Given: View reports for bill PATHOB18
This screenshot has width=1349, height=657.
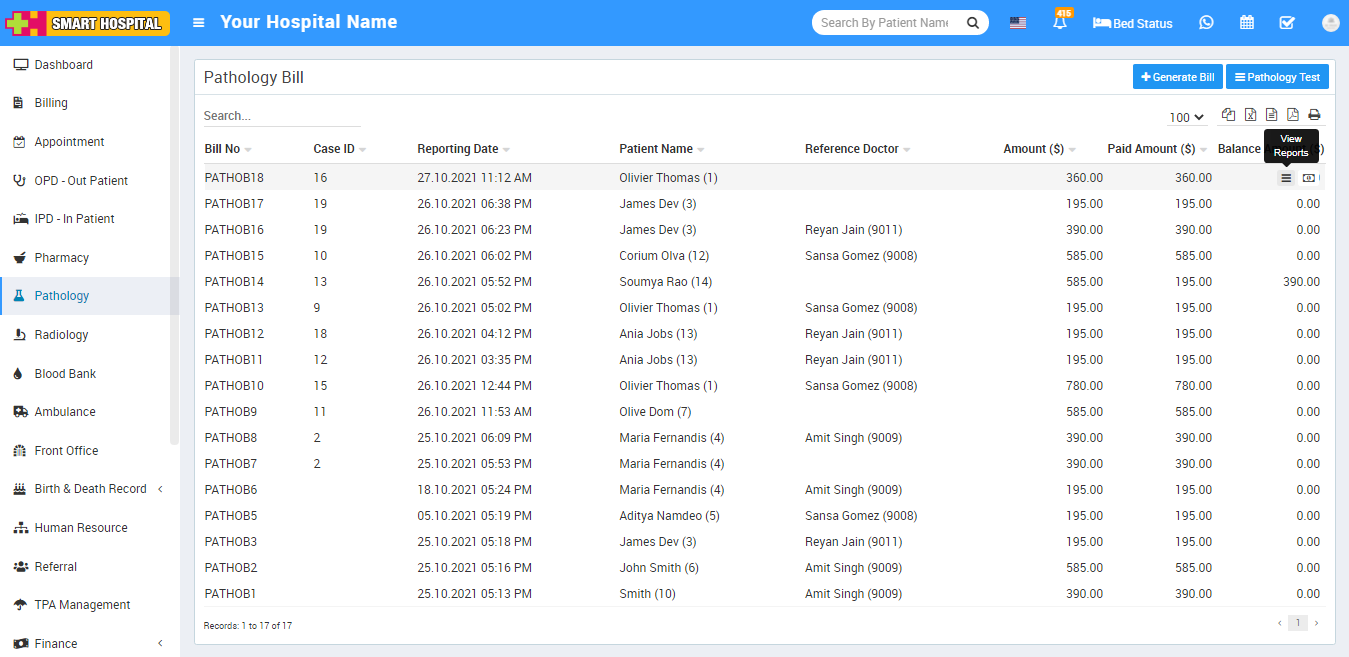Looking at the screenshot, I should 1286,178.
